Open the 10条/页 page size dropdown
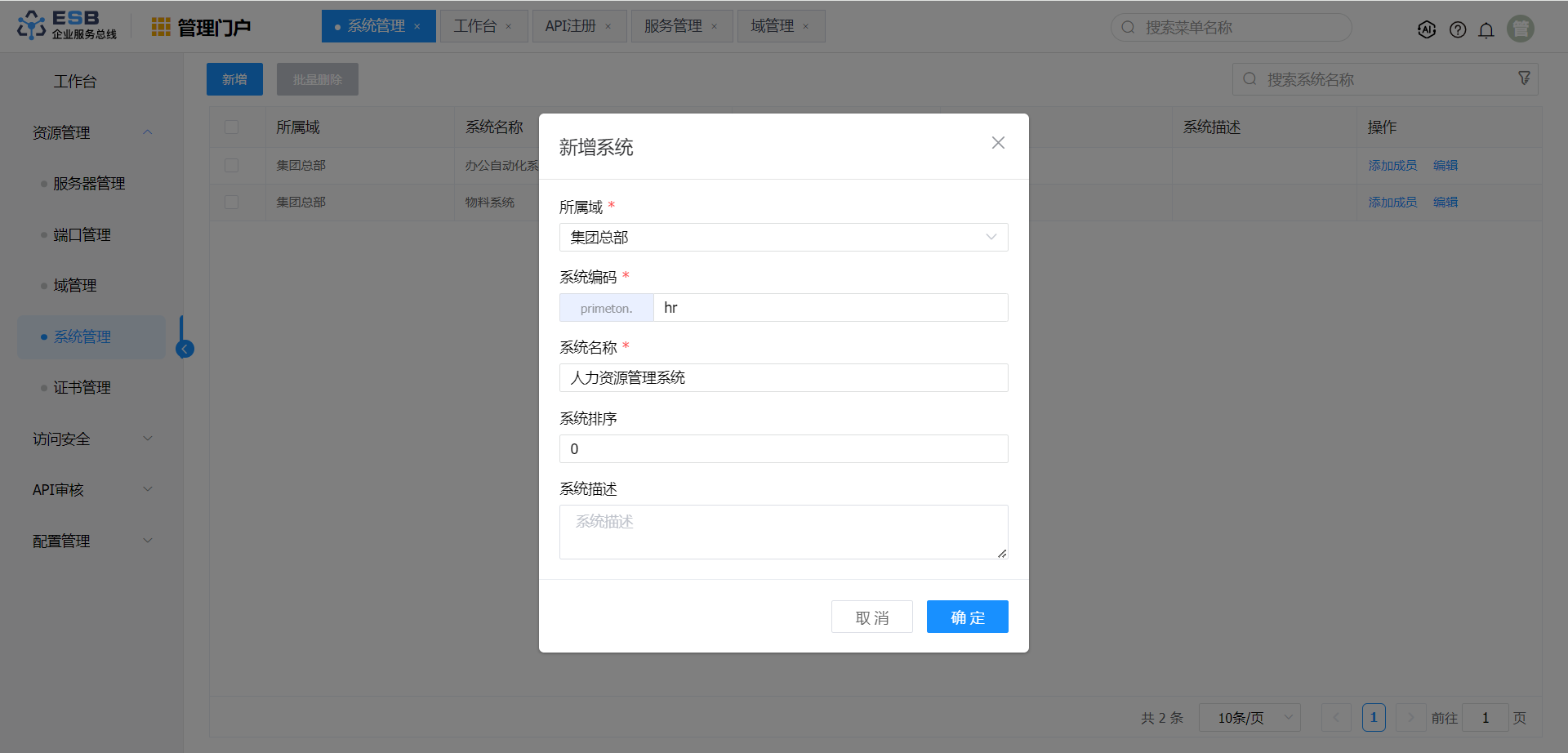The image size is (1568, 753). click(1249, 718)
